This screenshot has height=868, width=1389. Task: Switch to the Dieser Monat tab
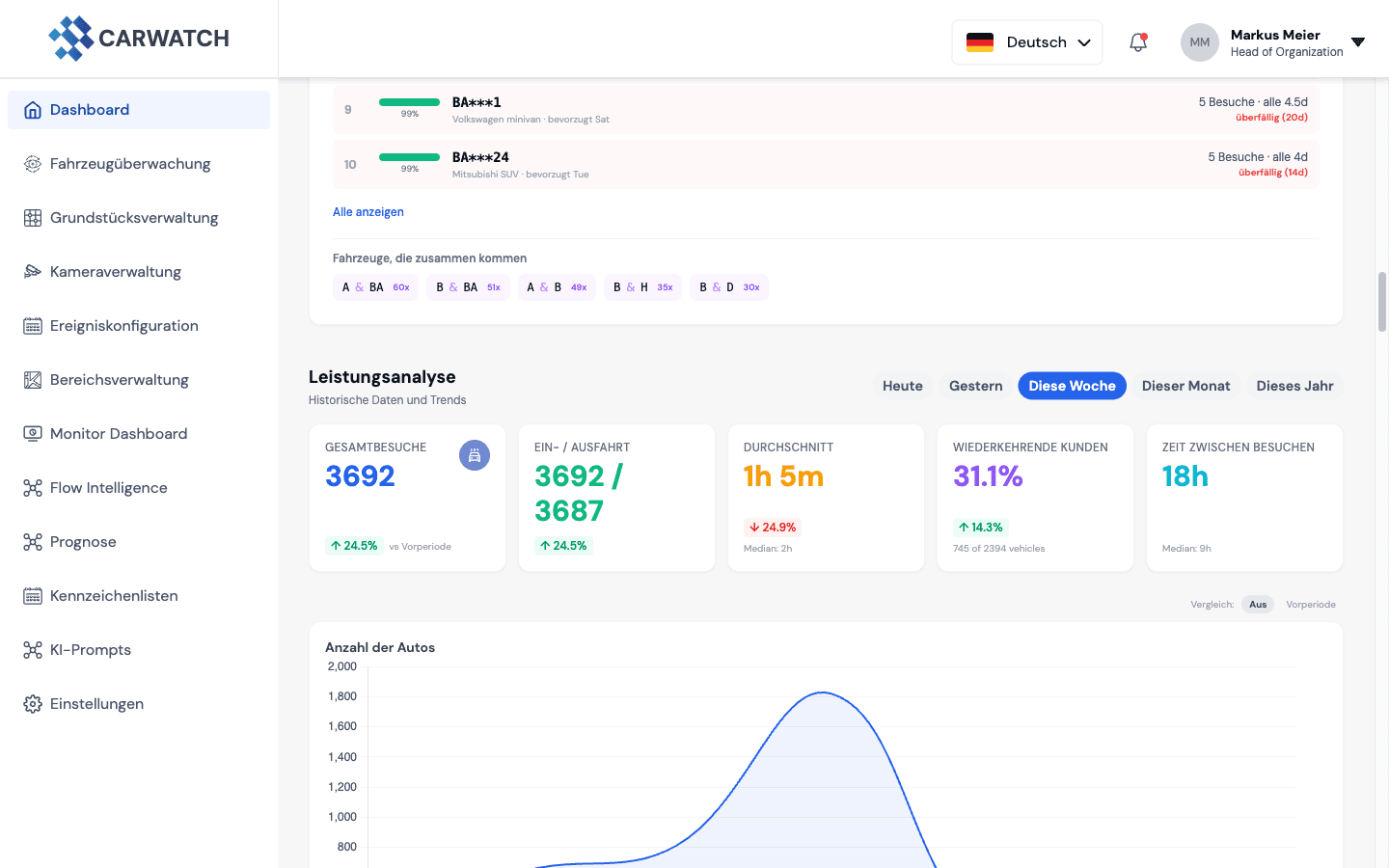(x=1185, y=385)
